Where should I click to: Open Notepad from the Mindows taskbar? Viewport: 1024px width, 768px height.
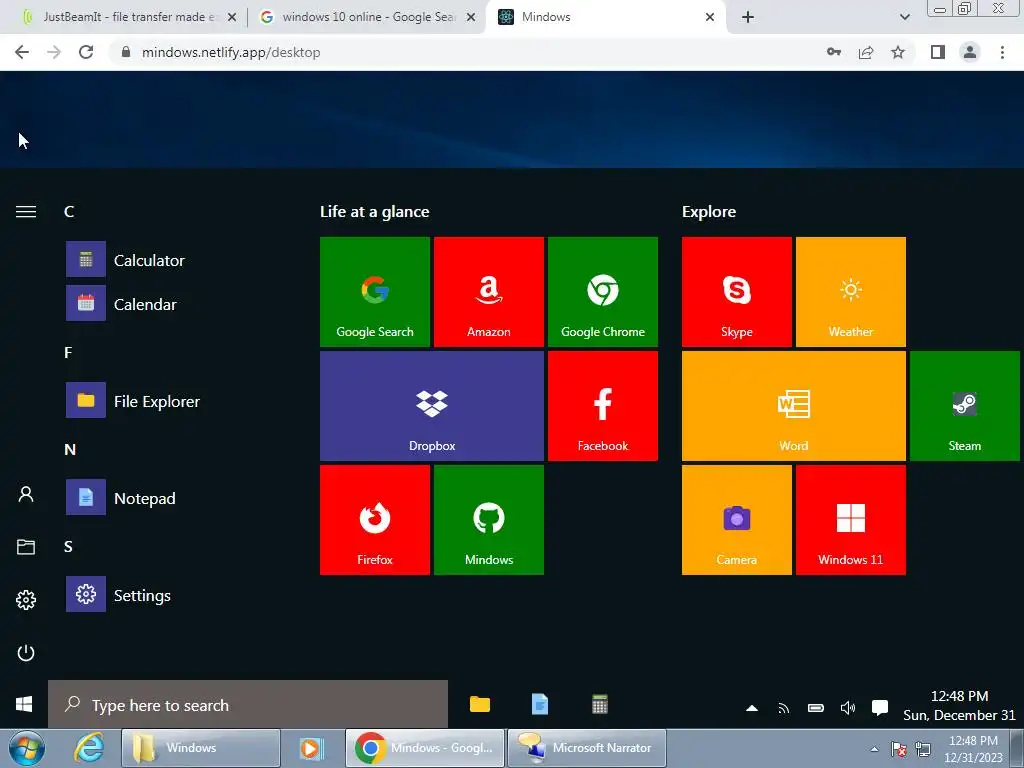[539, 705]
